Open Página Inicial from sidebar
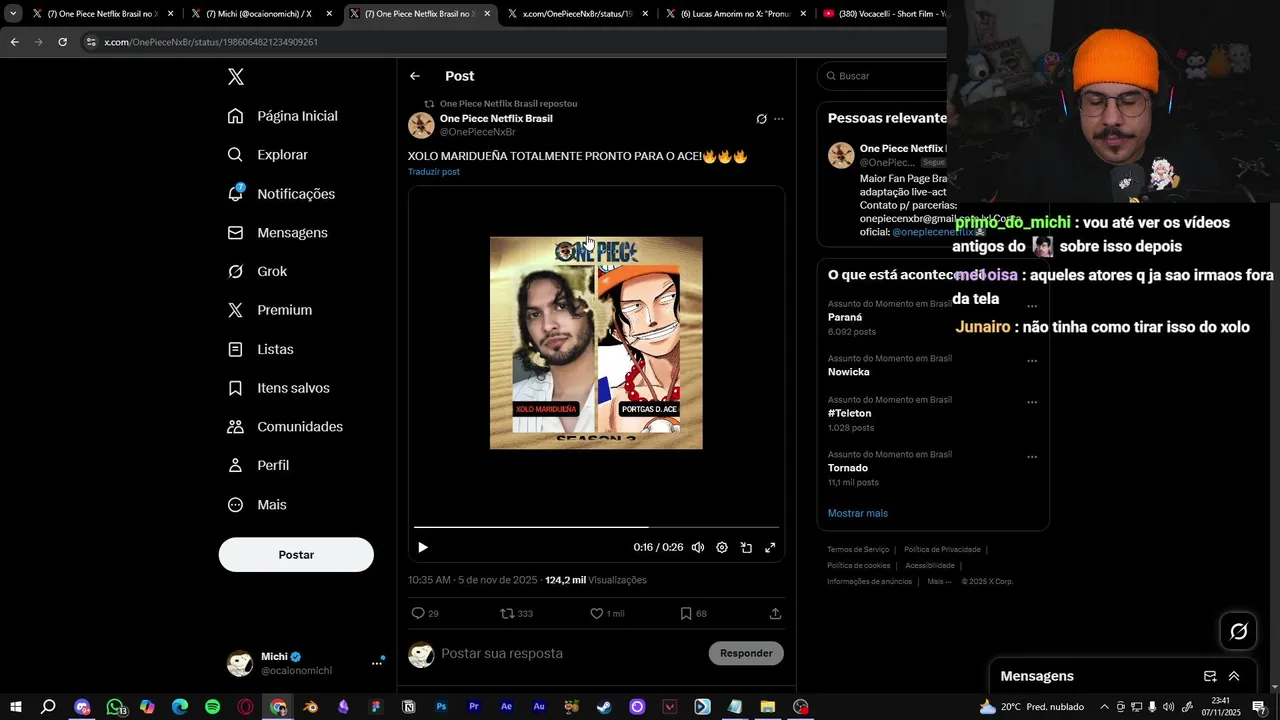The width and height of the screenshot is (1280, 720). click(283, 116)
